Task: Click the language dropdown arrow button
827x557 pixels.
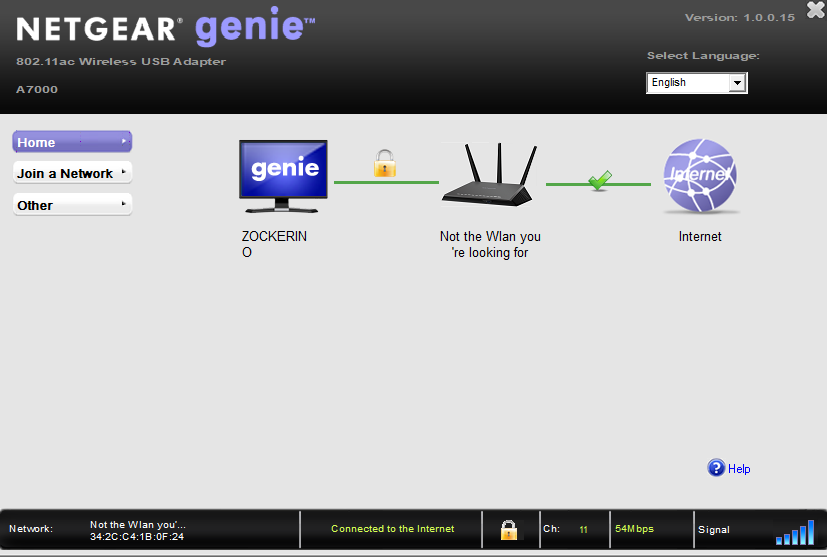Action: [x=737, y=83]
